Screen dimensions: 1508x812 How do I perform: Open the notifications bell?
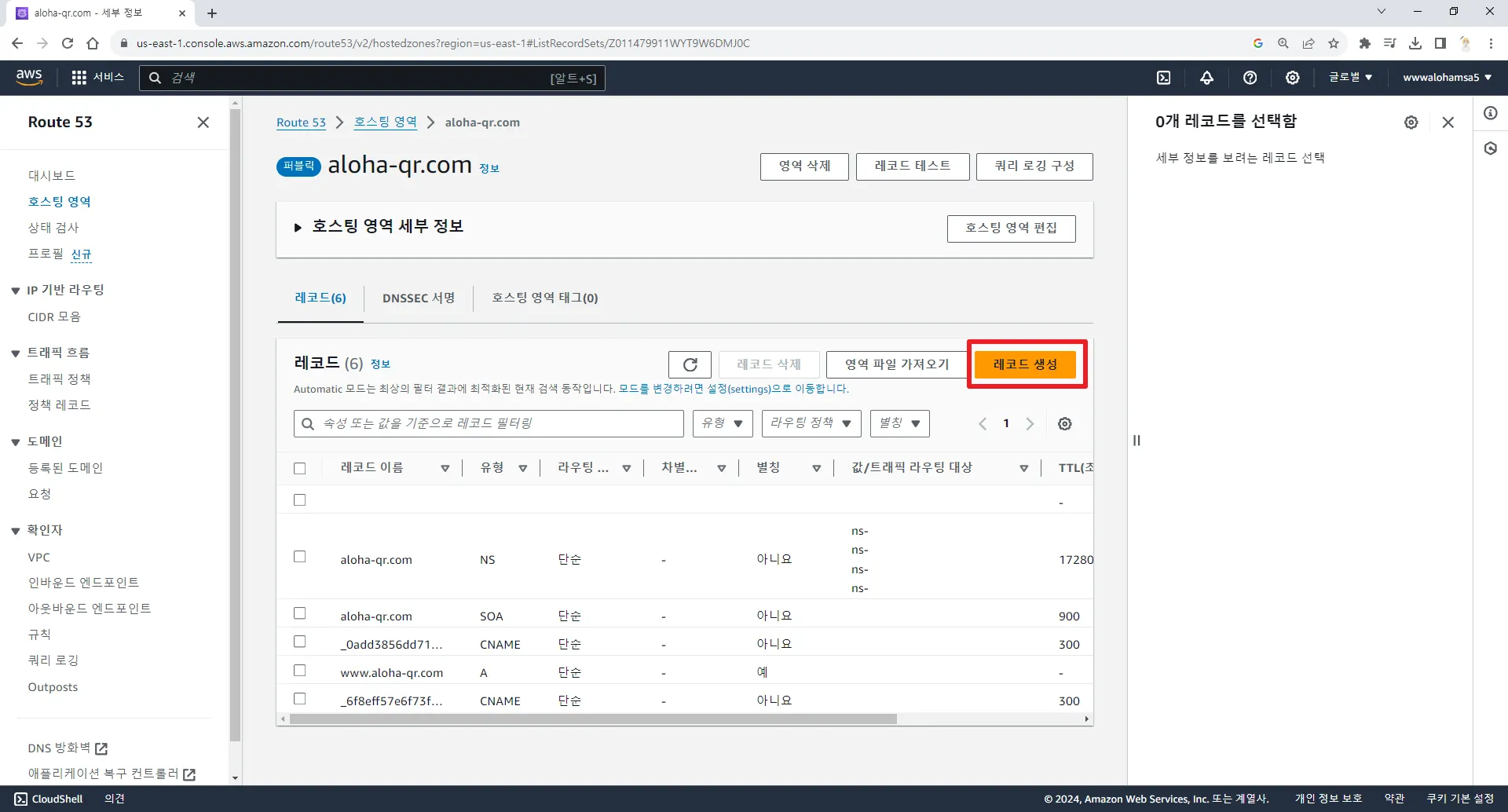tap(1207, 78)
